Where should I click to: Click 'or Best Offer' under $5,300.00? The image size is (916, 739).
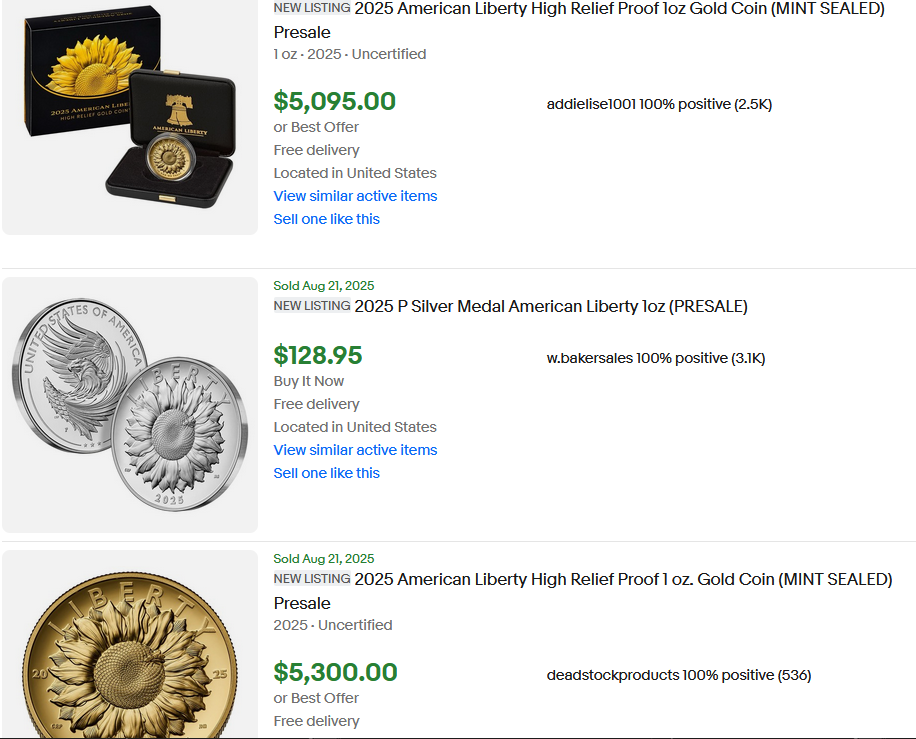(x=316, y=698)
